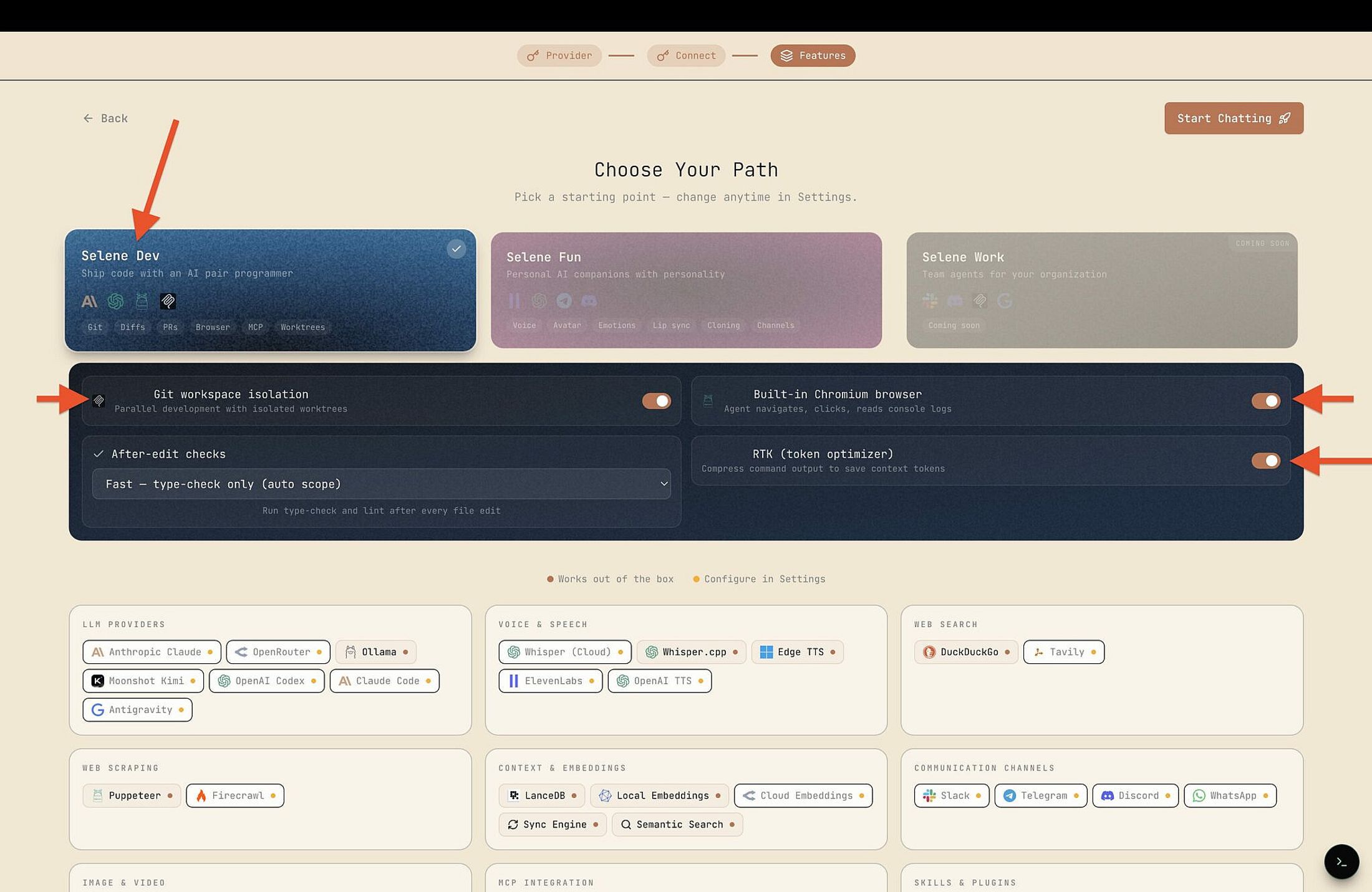Click the Discord icon on Selene Fun card

(589, 301)
